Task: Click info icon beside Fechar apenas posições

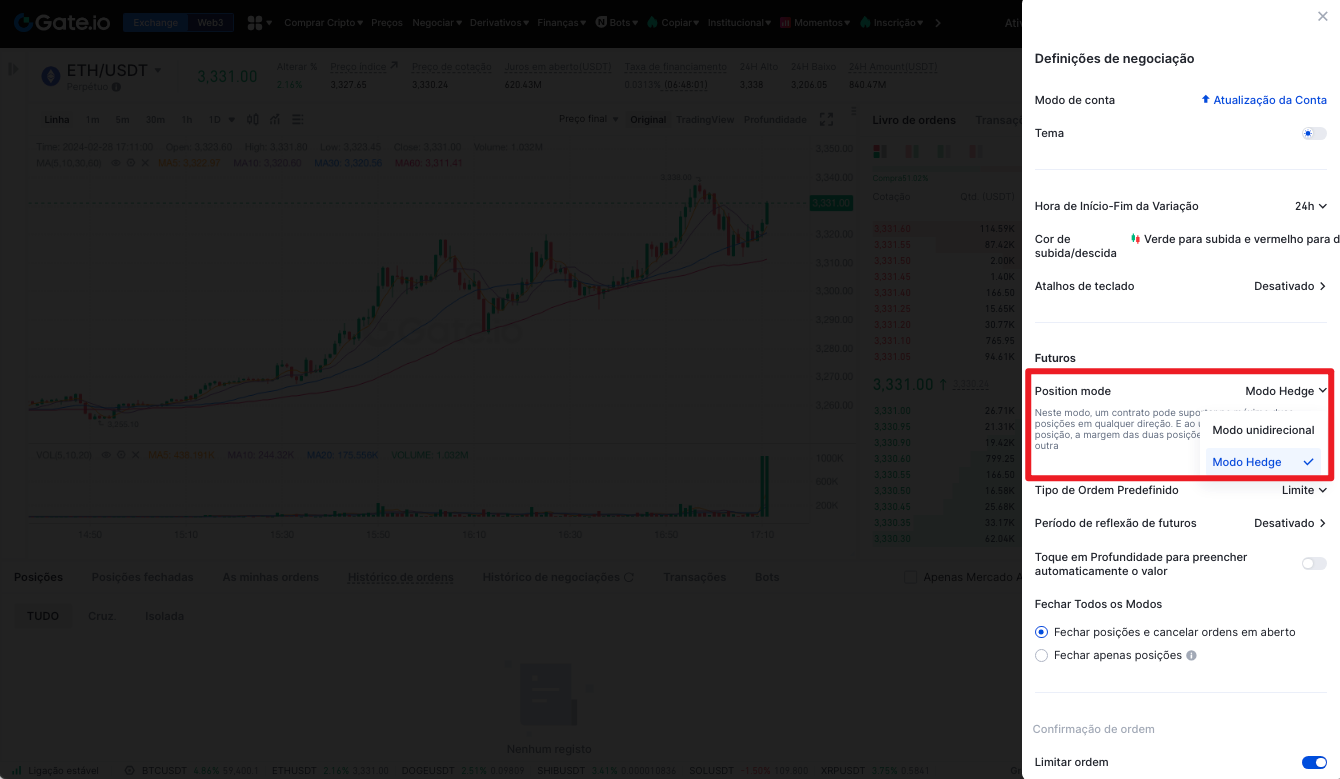Action: point(1191,656)
